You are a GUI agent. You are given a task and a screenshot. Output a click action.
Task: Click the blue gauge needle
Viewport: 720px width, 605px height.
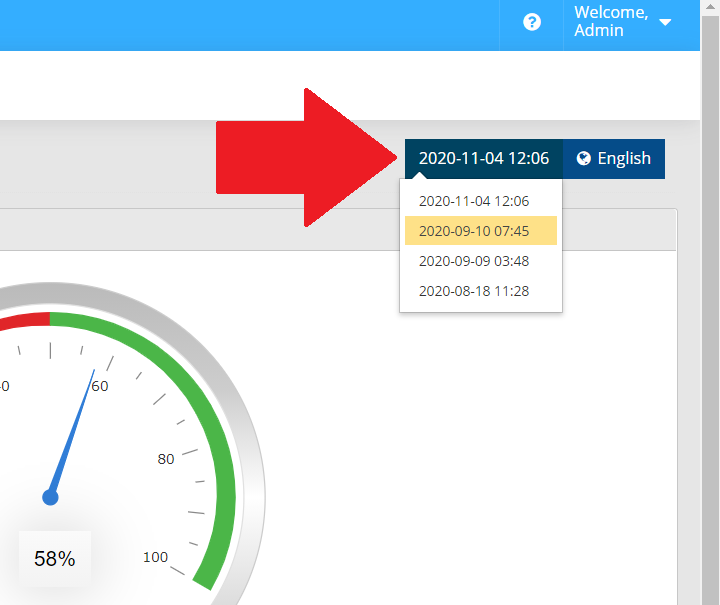coord(74,428)
